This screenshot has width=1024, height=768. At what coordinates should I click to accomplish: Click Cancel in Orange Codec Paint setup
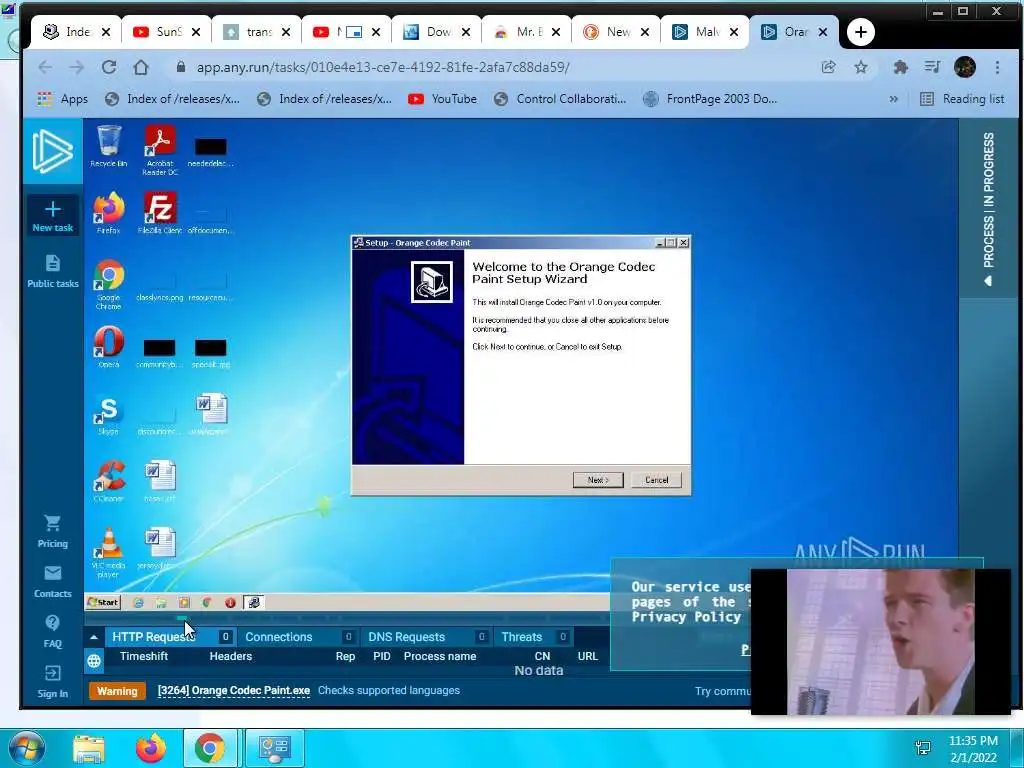tap(656, 480)
